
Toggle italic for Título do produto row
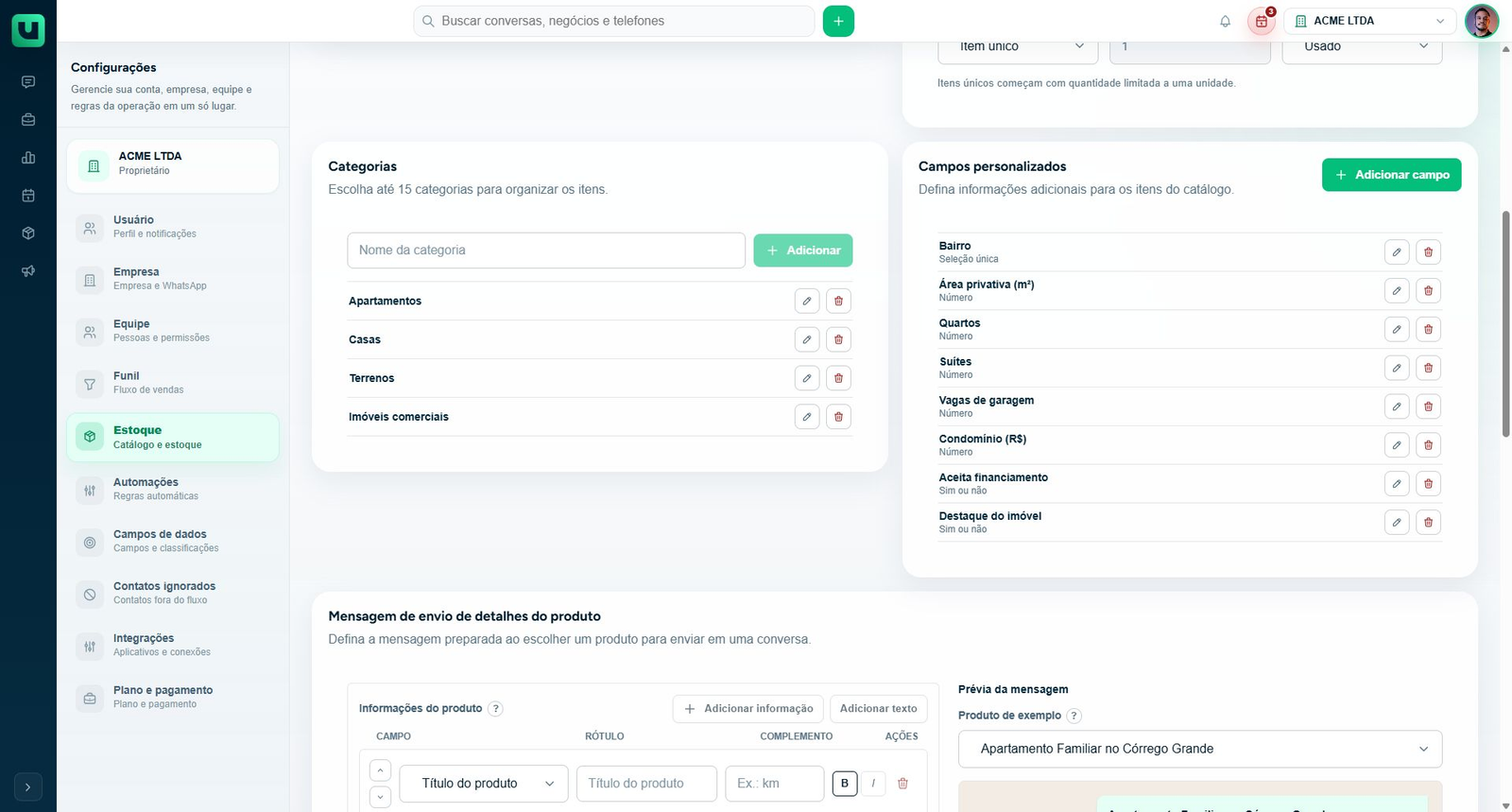click(x=873, y=784)
